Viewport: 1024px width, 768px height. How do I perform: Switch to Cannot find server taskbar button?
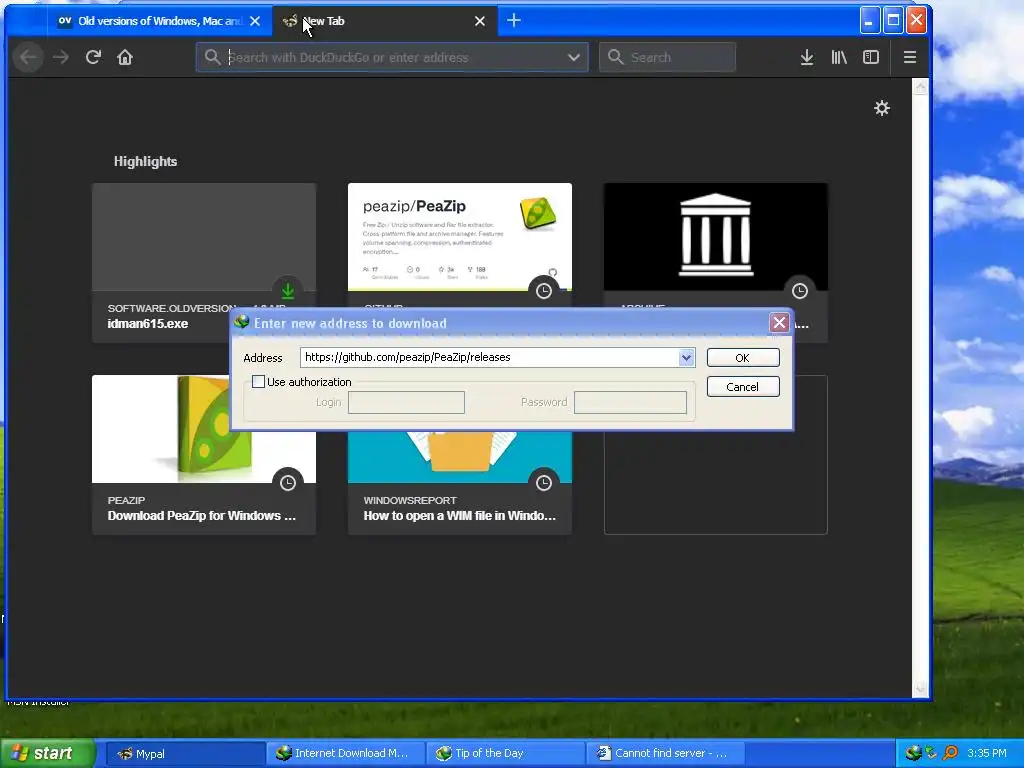click(x=666, y=754)
